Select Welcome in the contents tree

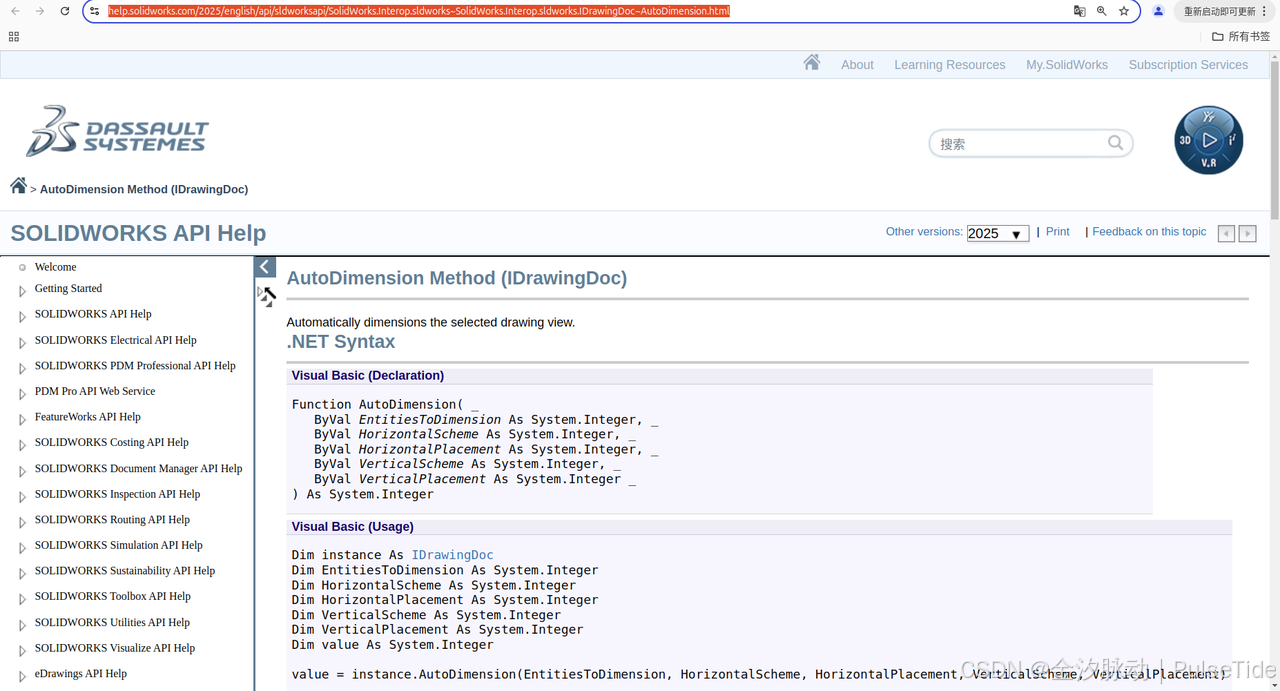[55, 267]
